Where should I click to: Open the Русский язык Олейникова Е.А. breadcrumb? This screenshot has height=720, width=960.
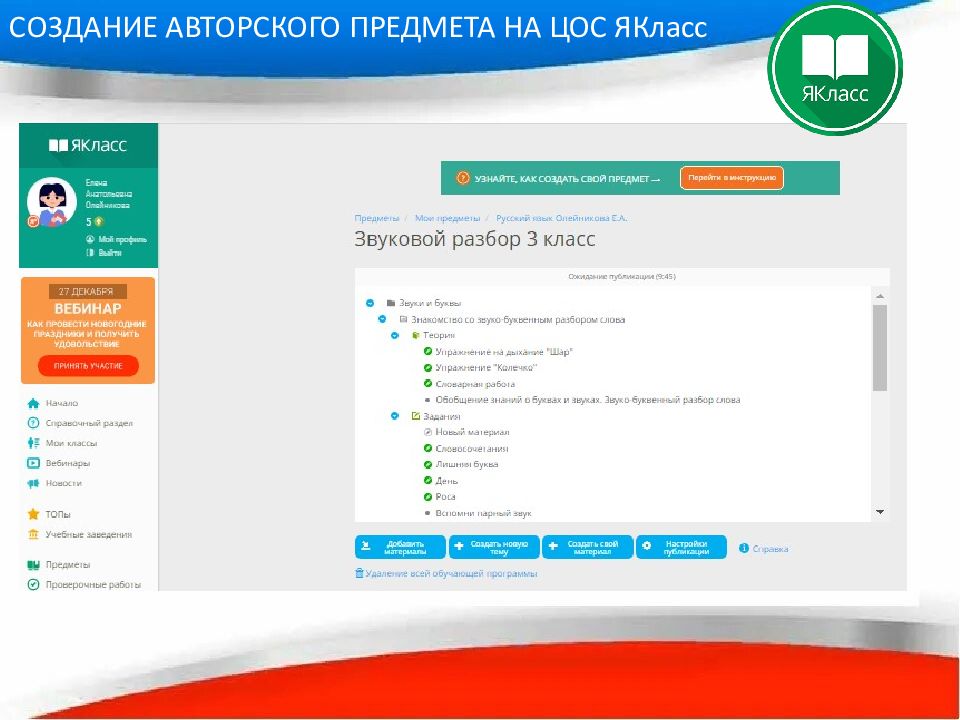coord(561,218)
